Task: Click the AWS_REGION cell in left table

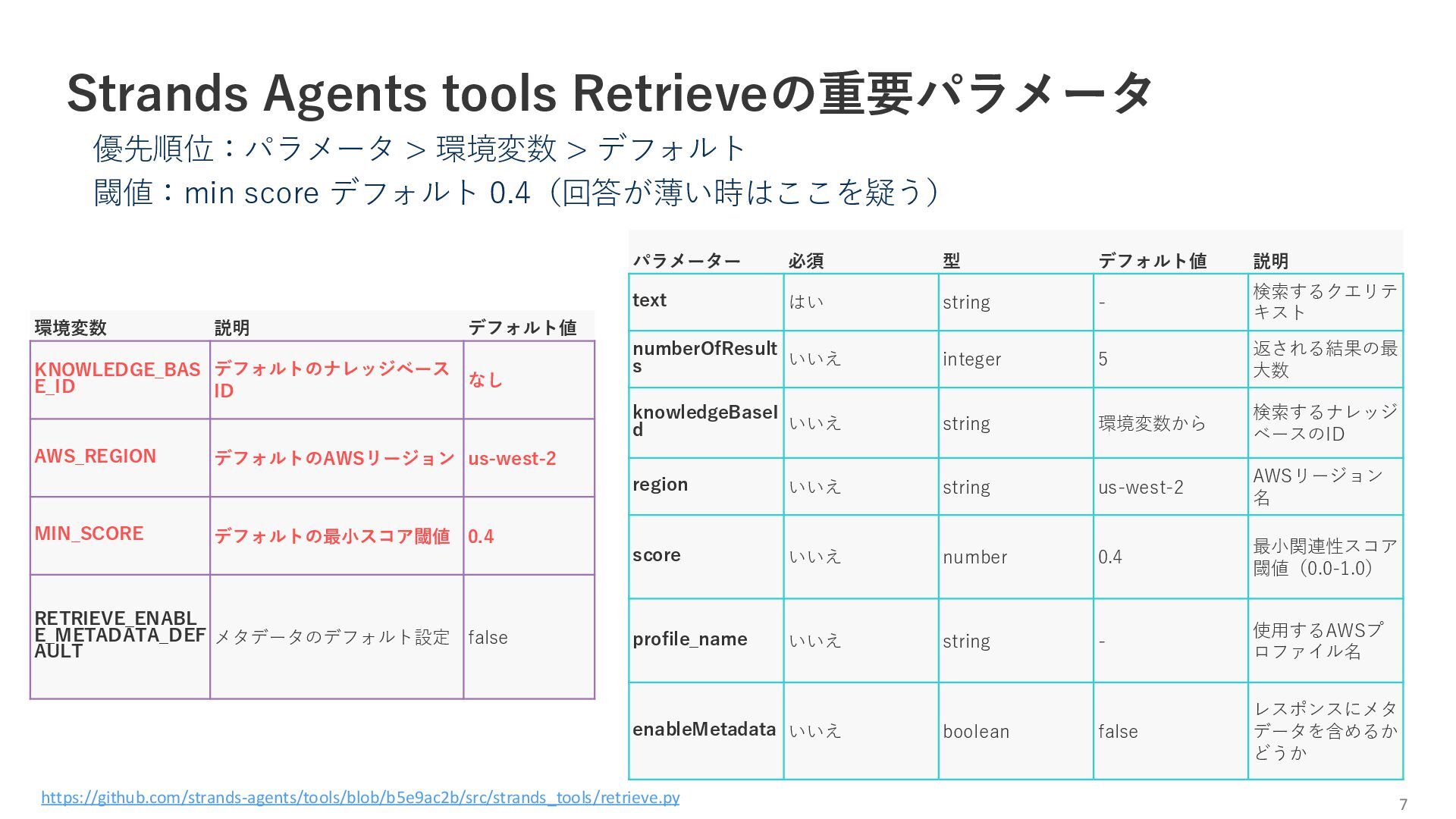Action: point(96,457)
